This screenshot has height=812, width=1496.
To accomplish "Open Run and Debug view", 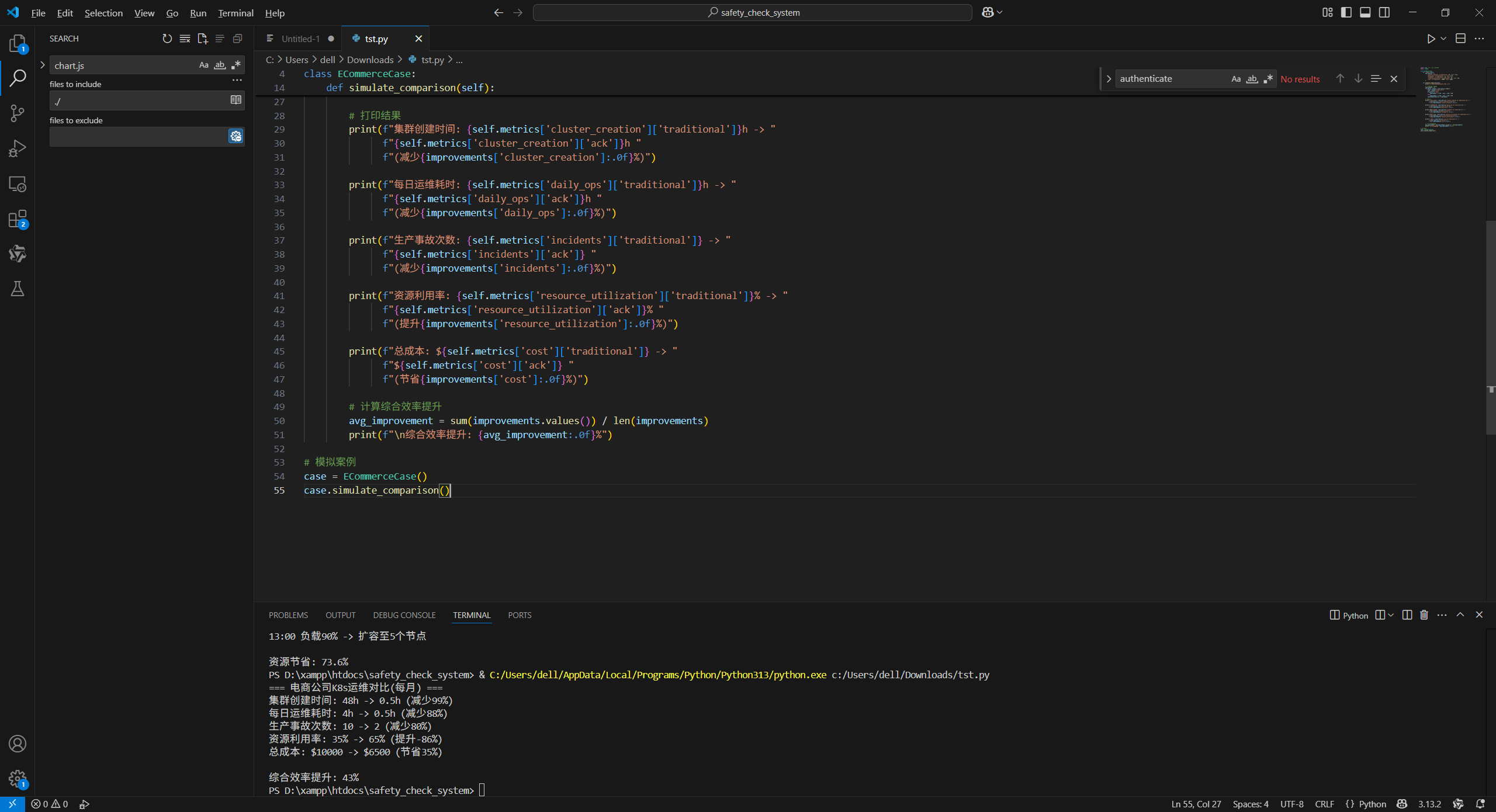I will 18,148.
